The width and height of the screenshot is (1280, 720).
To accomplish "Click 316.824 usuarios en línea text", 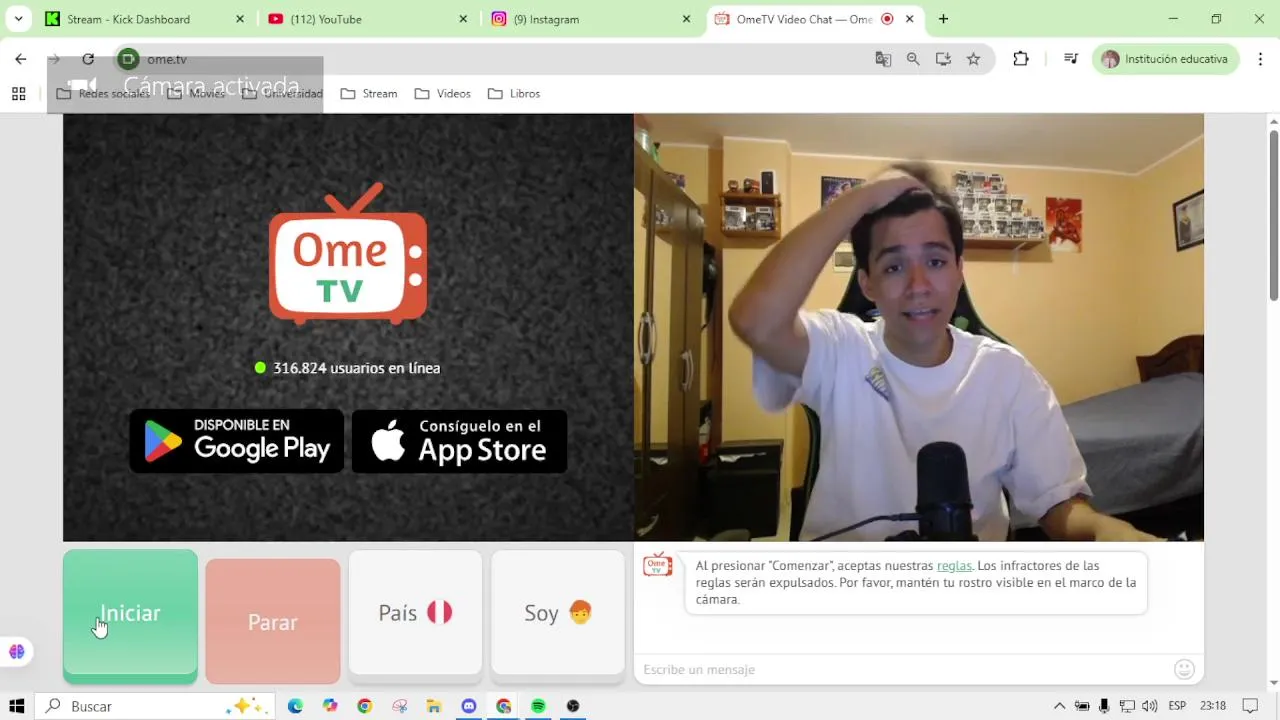I will [x=357, y=368].
